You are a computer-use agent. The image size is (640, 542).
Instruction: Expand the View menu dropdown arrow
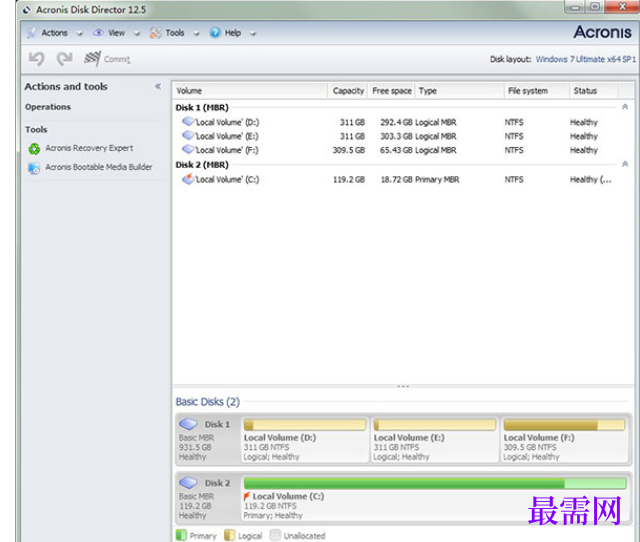(137, 34)
